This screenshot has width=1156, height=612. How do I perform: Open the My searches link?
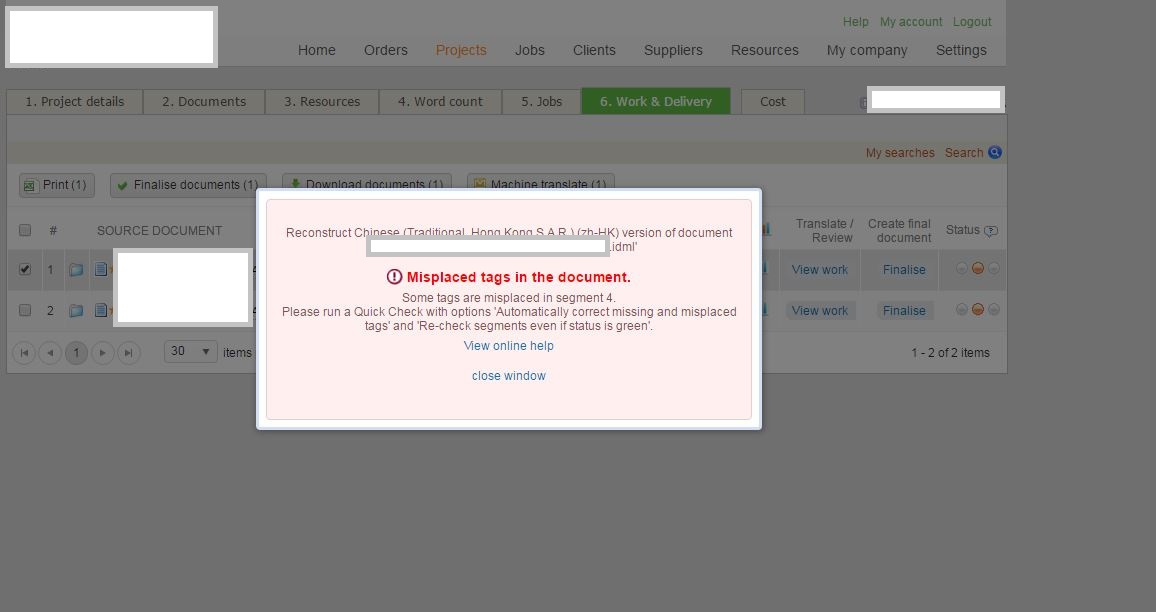(899, 153)
